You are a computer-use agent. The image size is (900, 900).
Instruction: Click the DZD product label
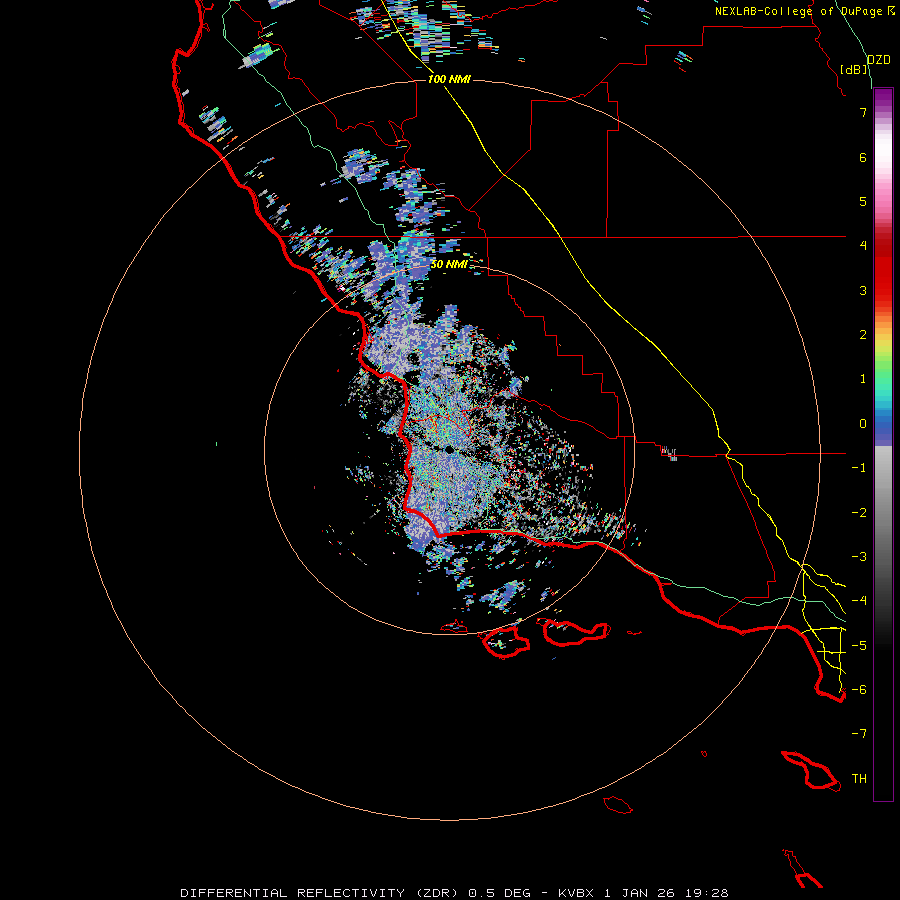879,60
